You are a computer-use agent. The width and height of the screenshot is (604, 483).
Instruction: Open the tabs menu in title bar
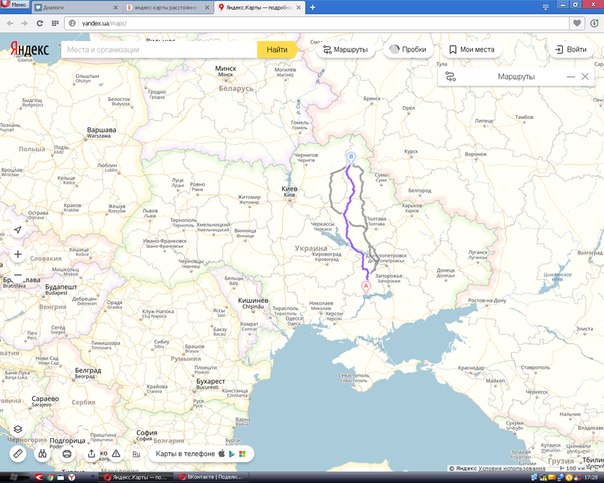pos(545,7)
